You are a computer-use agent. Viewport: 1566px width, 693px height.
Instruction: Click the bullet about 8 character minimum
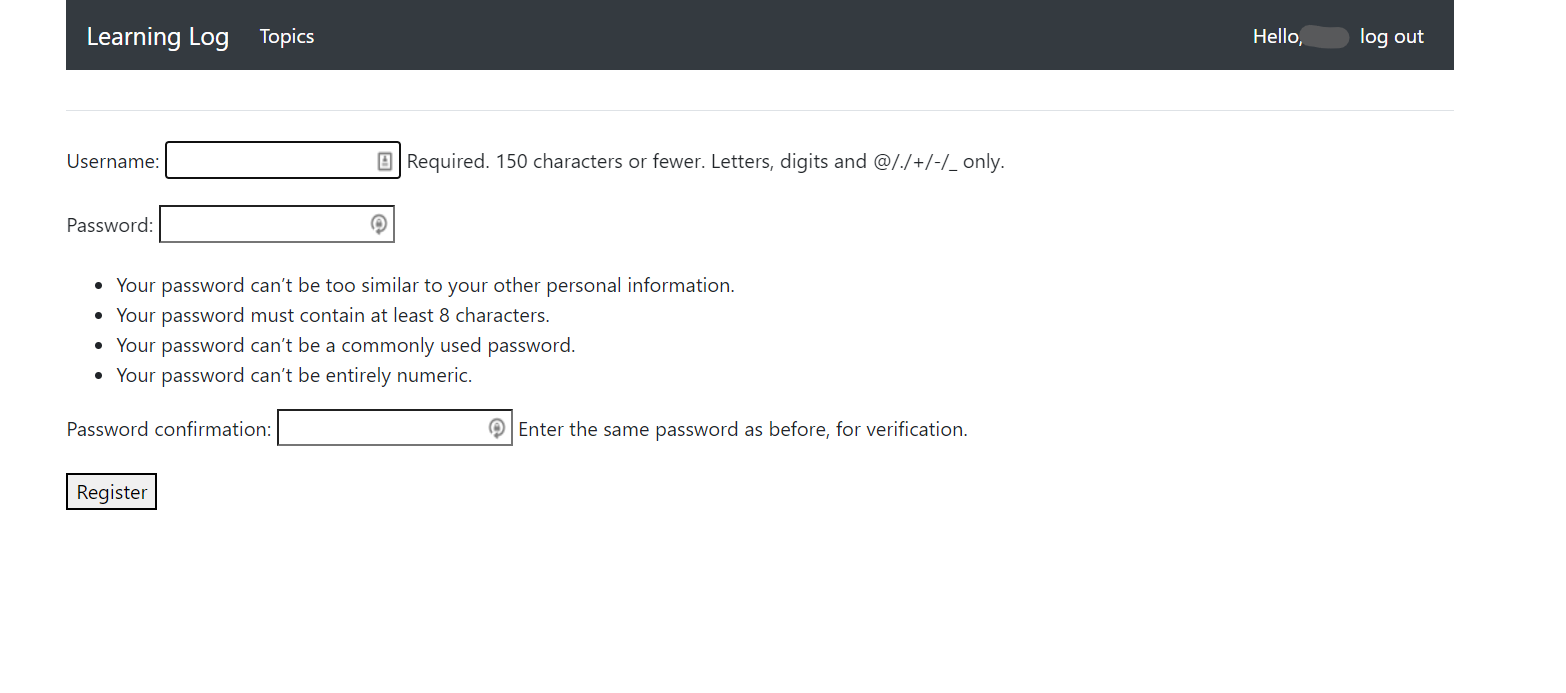[332, 315]
